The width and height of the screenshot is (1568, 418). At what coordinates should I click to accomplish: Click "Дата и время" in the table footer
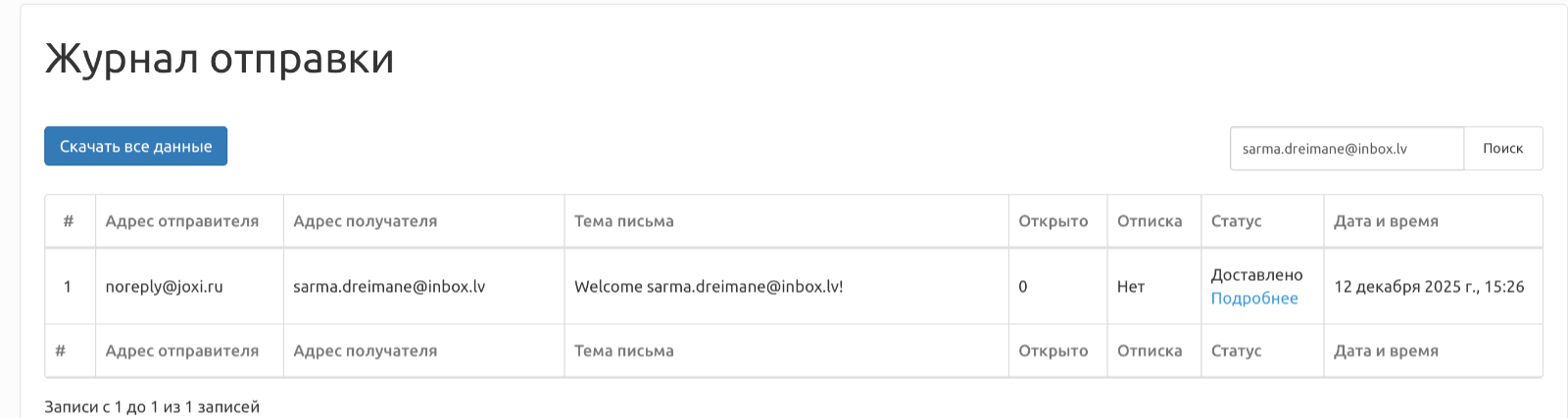click(x=1386, y=350)
